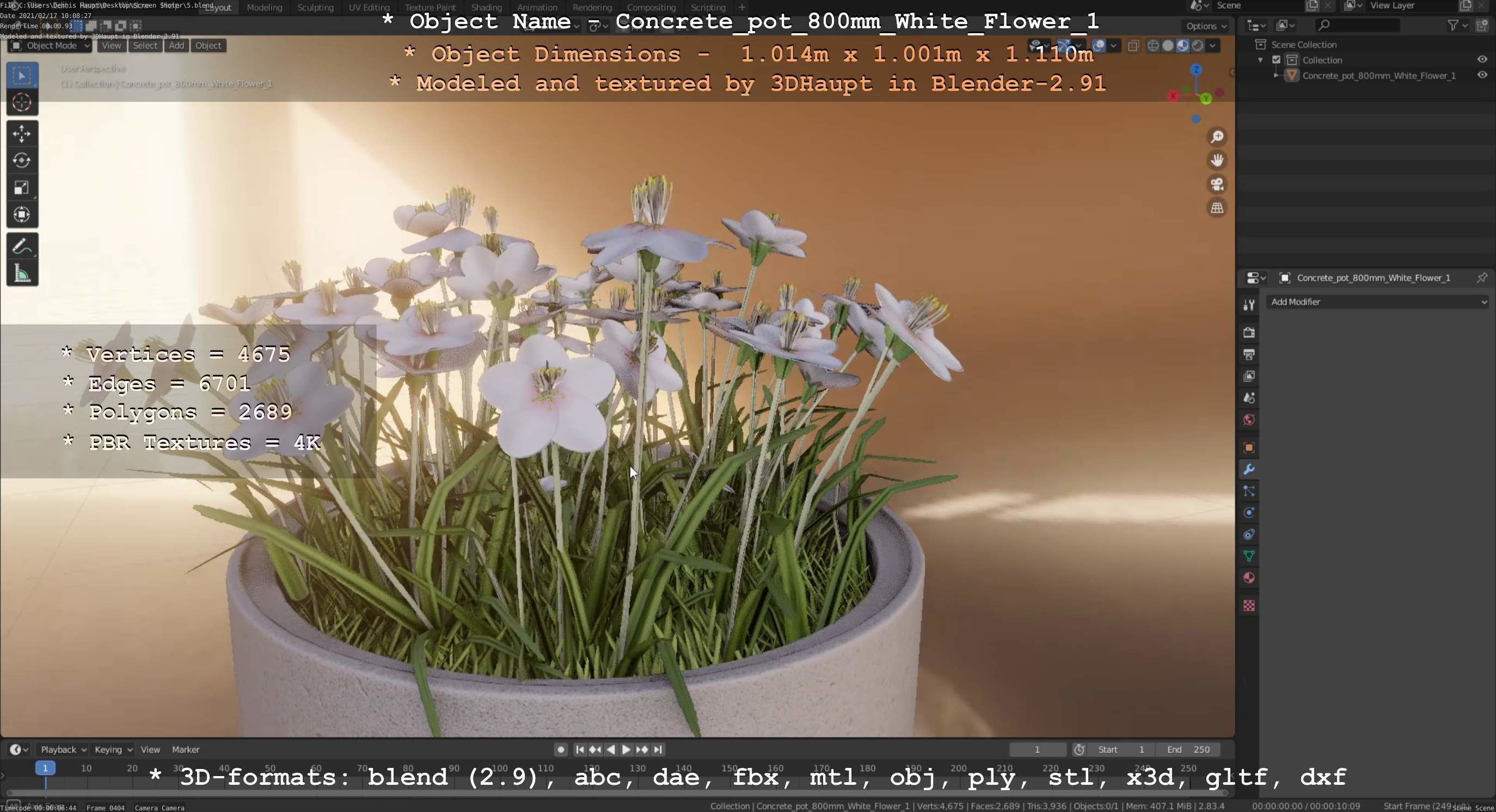1496x812 pixels.
Task: Open the Object Mode dropdown
Action: pyautogui.click(x=50, y=46)
